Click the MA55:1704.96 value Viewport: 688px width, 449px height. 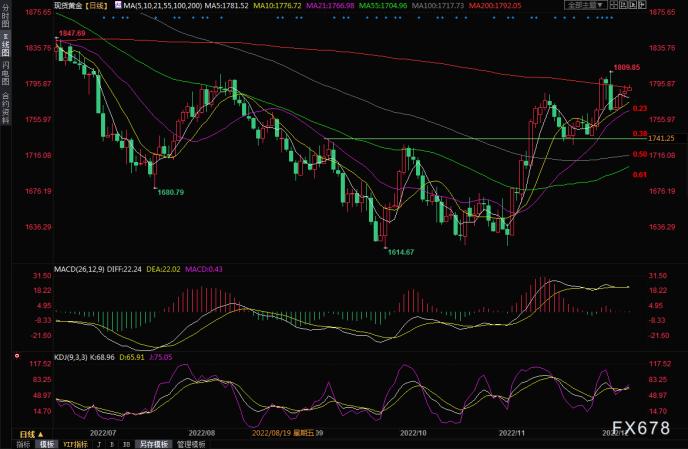[383, 6]
